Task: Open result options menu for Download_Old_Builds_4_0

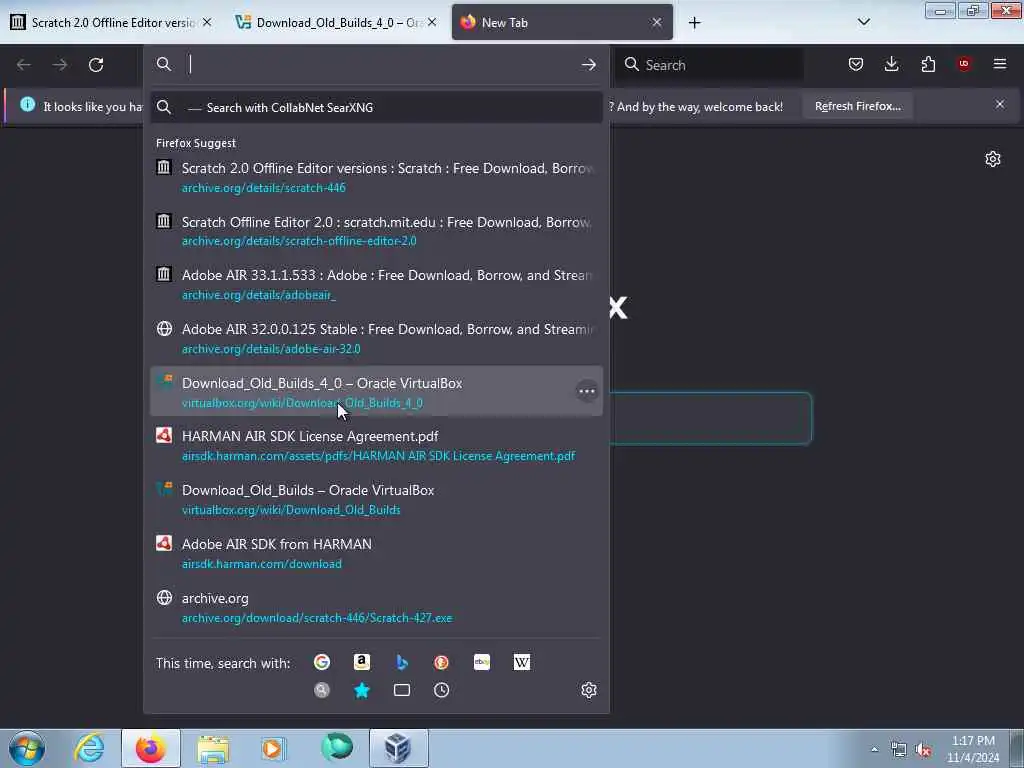Action: click(586, 391)
